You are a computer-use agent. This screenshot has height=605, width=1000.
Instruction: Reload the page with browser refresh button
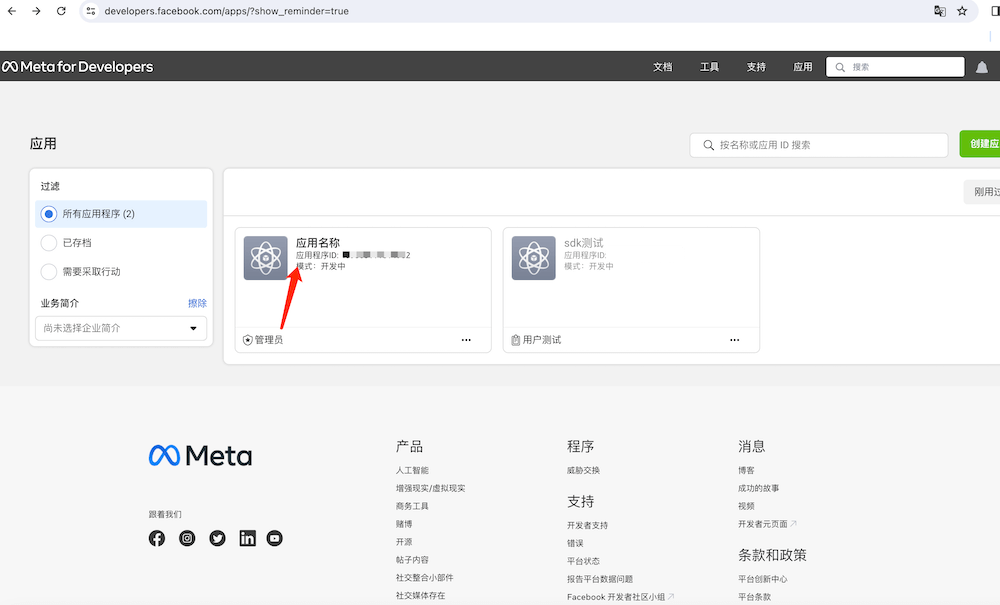coord(61,11)
